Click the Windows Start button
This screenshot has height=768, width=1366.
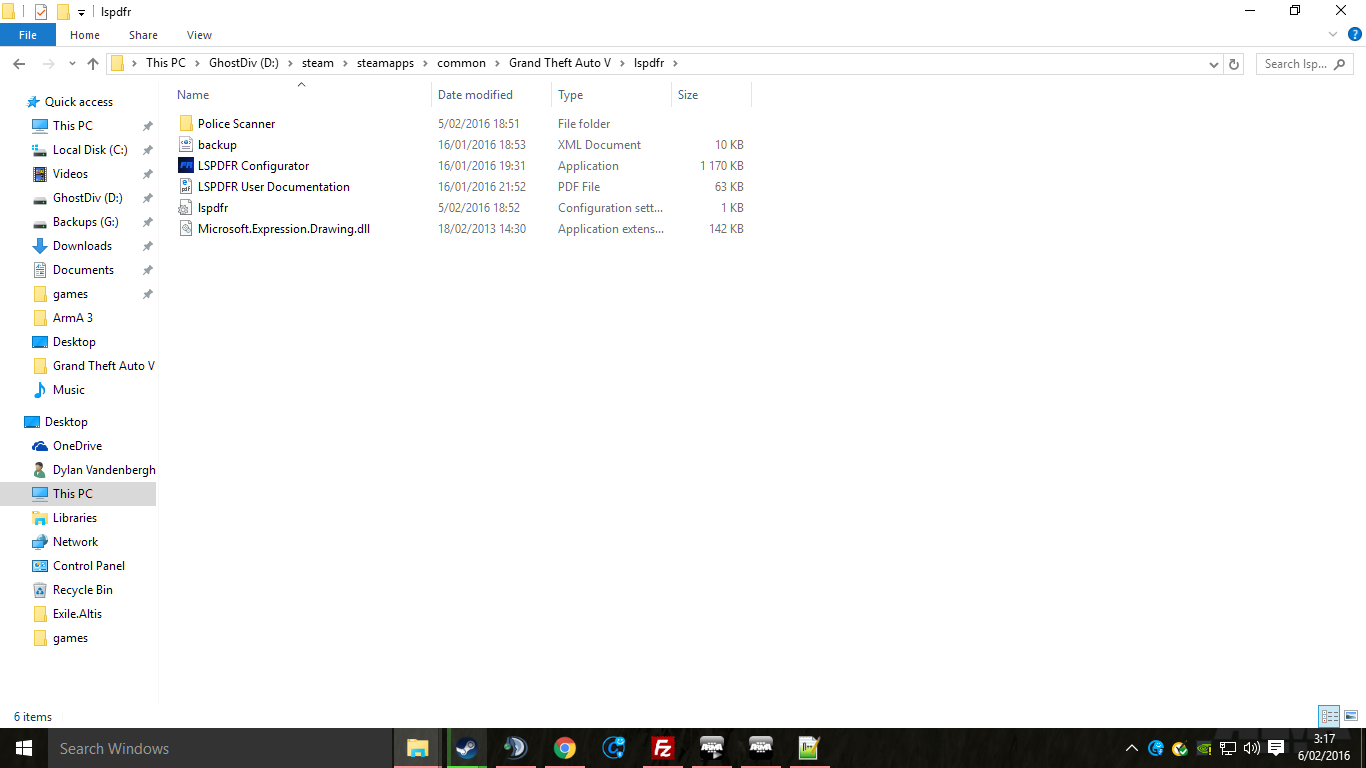point(24,748)
